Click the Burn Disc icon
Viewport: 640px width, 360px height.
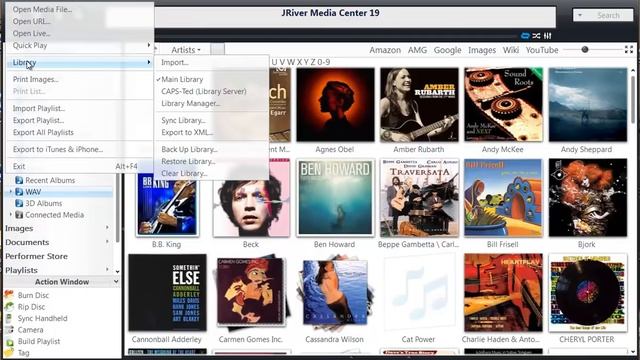[x=9, y=295]
